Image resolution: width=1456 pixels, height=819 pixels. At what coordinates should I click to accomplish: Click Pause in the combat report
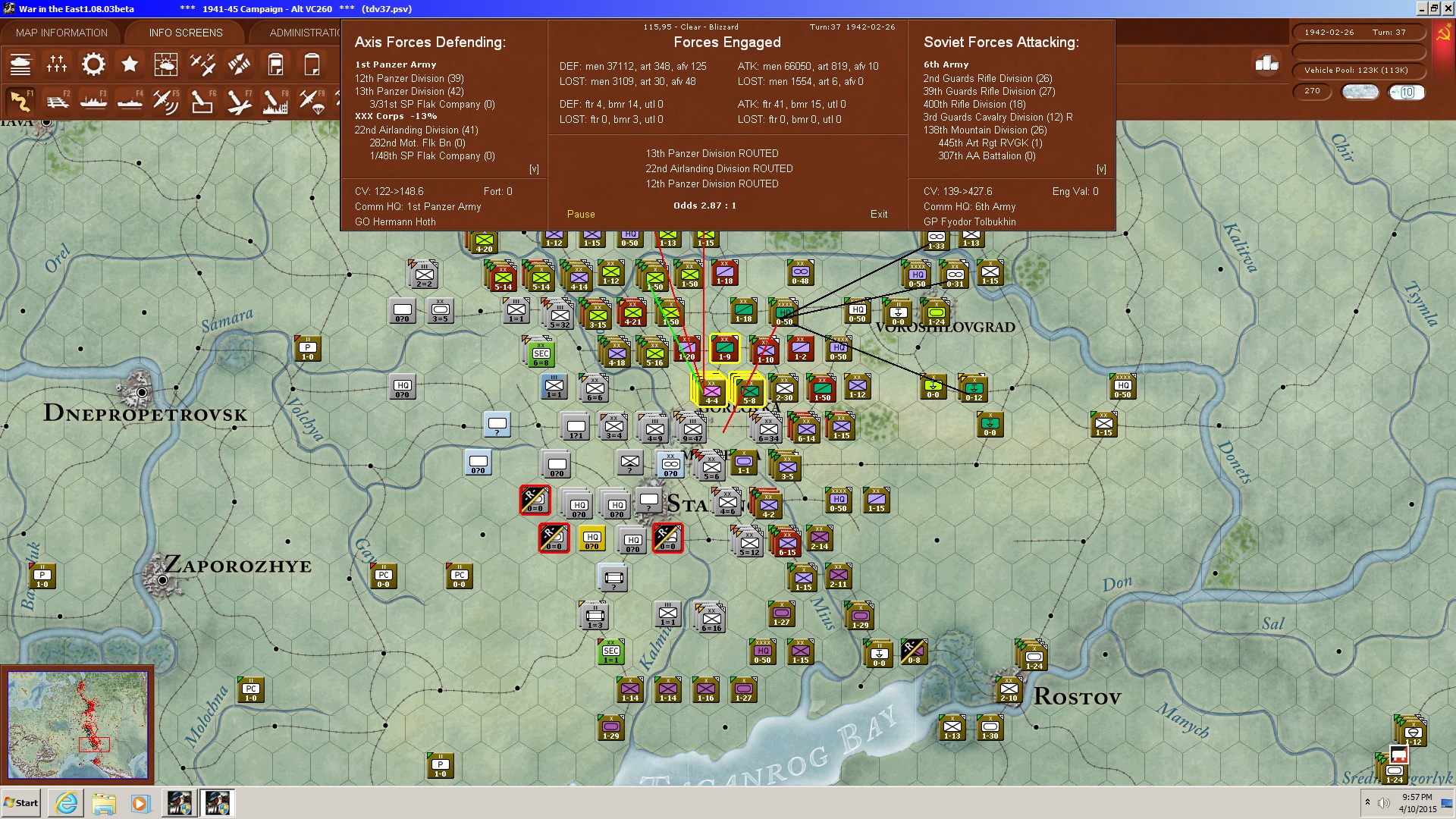pos(581,215)
